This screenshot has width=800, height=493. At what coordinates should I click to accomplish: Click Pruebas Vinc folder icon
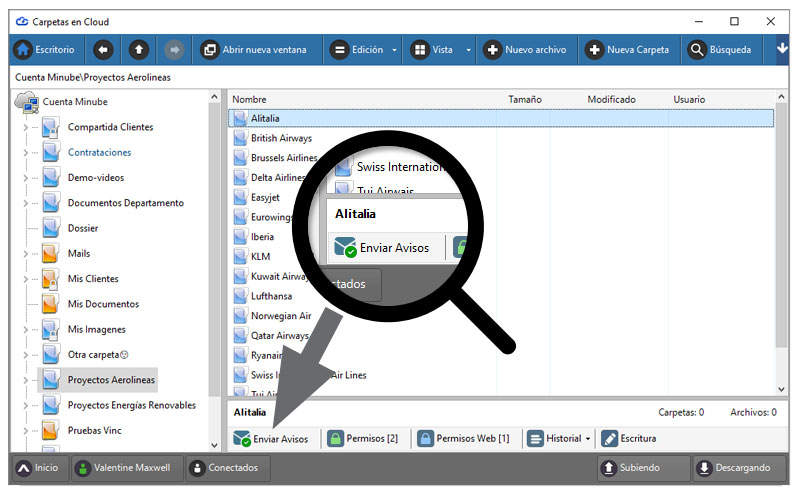point(50,430)
